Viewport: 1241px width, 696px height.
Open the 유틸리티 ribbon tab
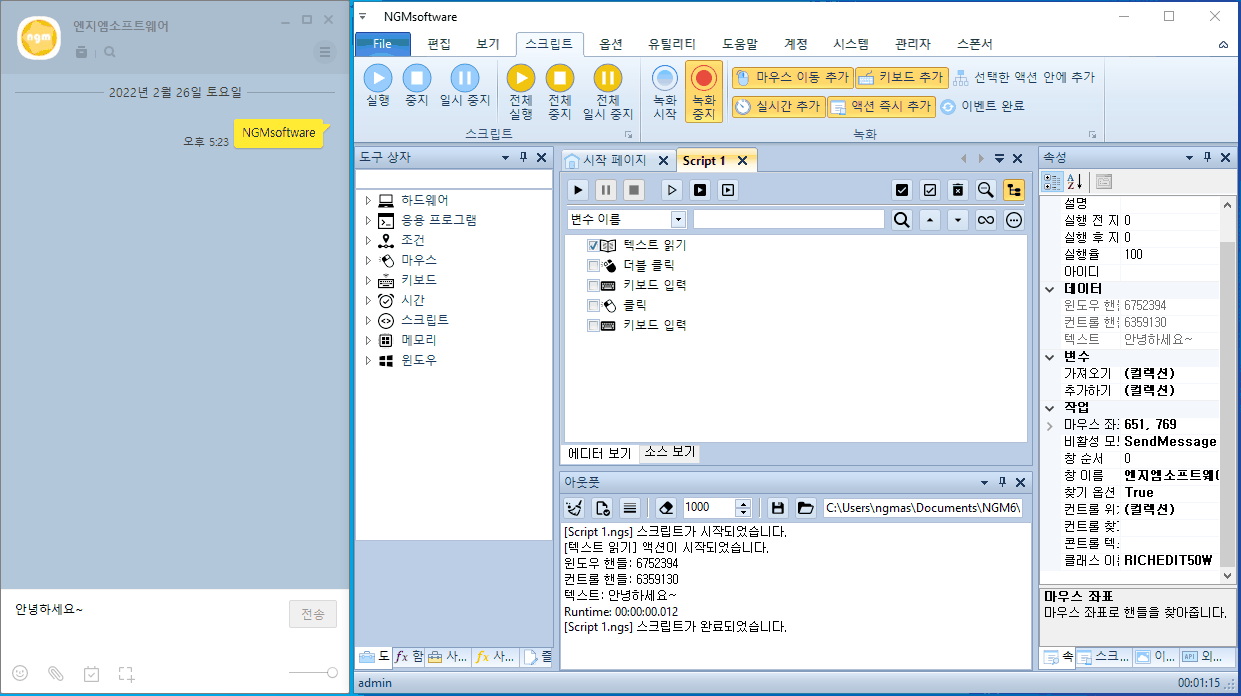pos(672,44)
